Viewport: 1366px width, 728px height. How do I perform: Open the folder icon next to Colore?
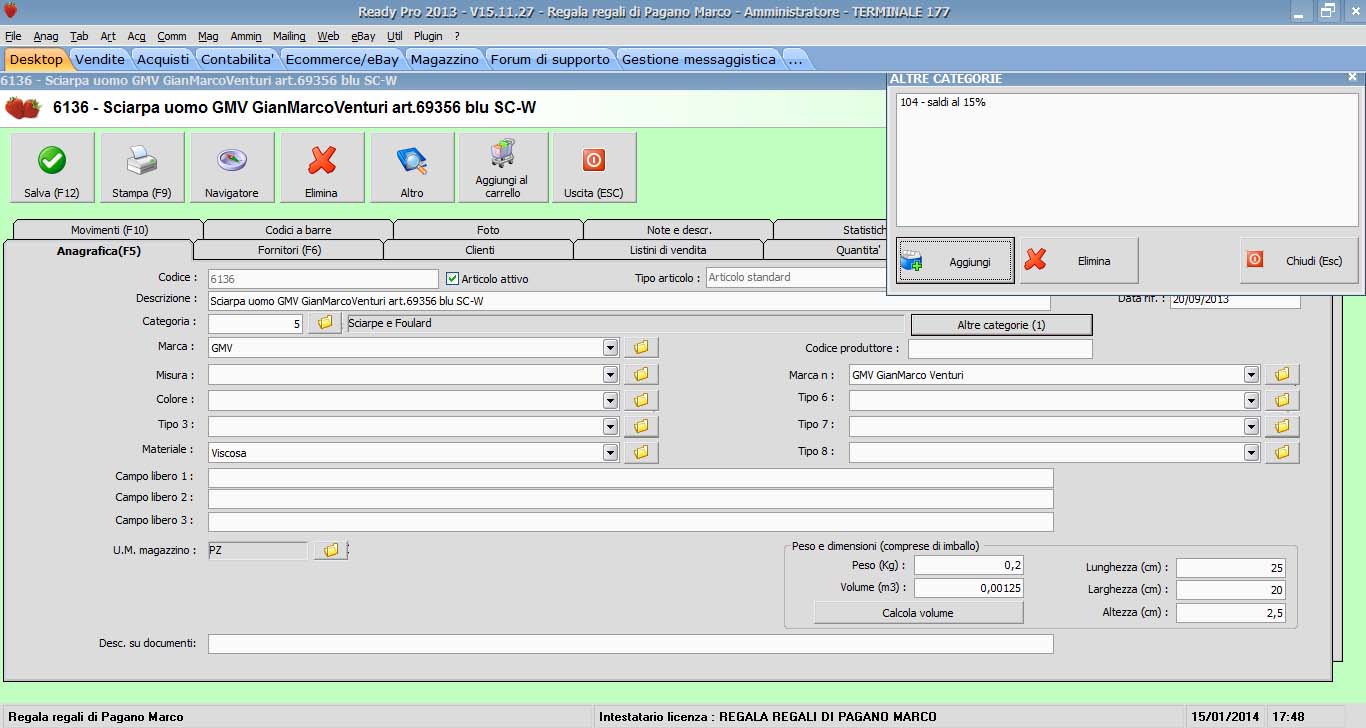tap(642, 400)
